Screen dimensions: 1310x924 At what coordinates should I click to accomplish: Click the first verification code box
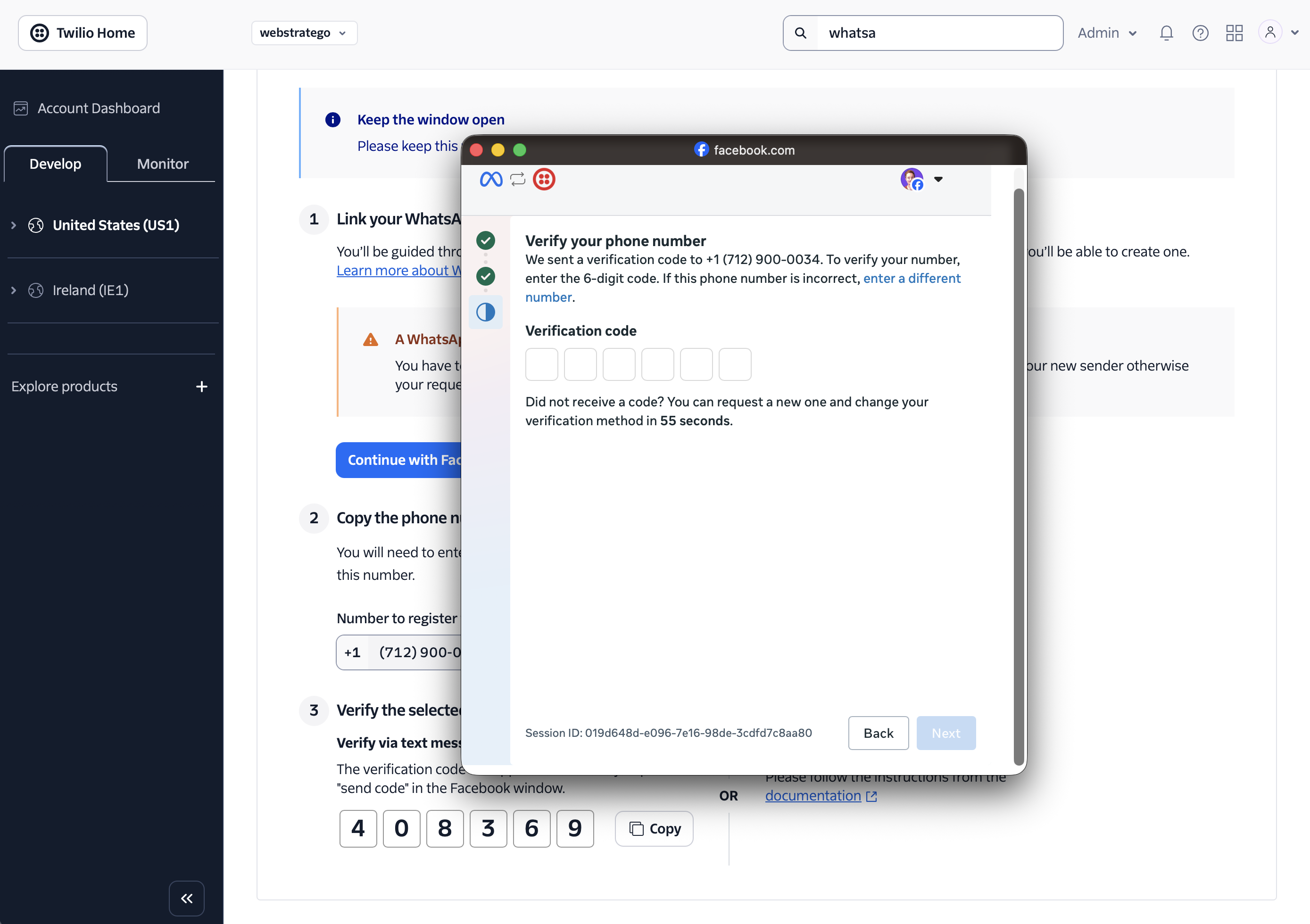(541, 364)
